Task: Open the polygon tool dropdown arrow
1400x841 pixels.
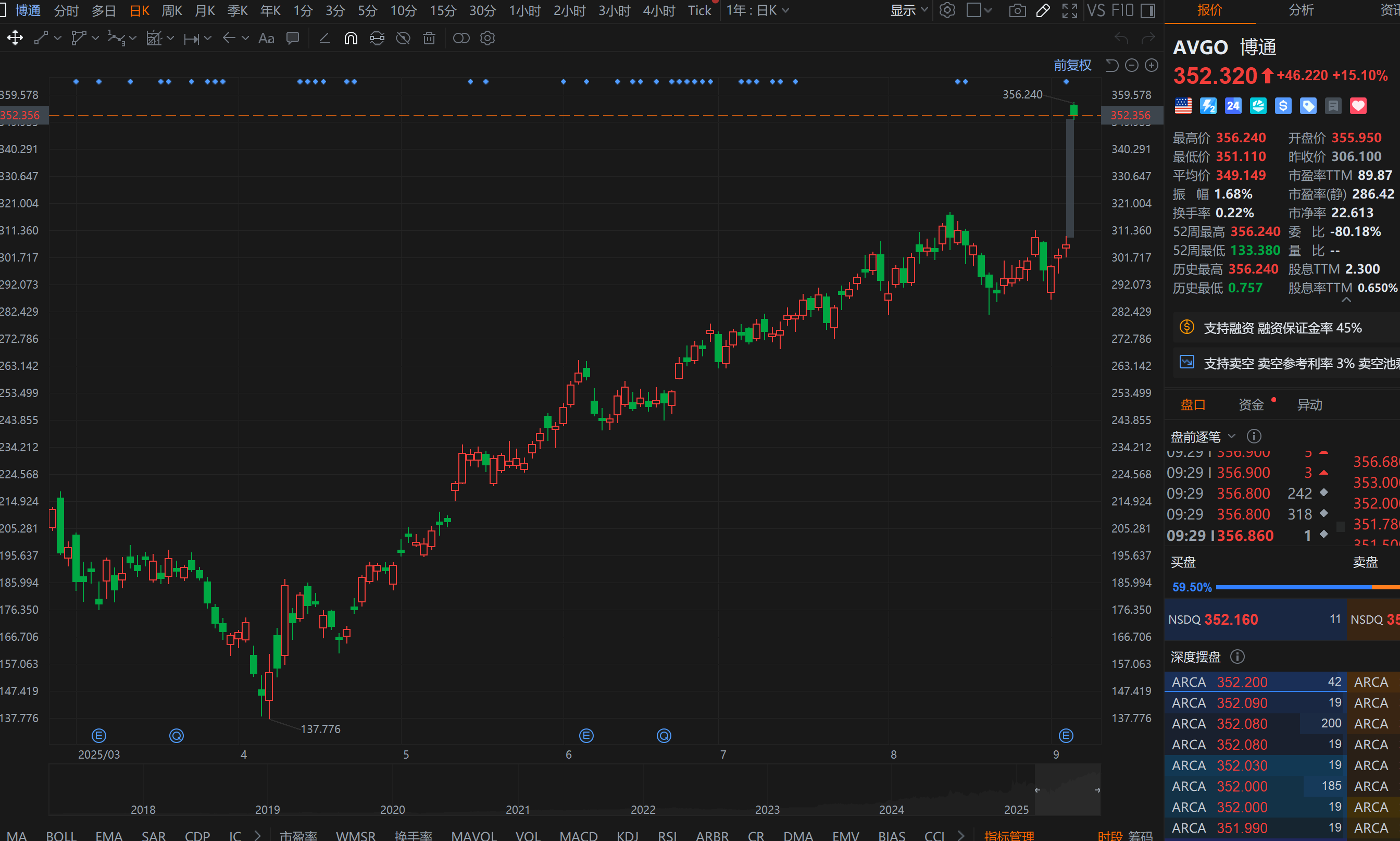Action: [95, 38]
